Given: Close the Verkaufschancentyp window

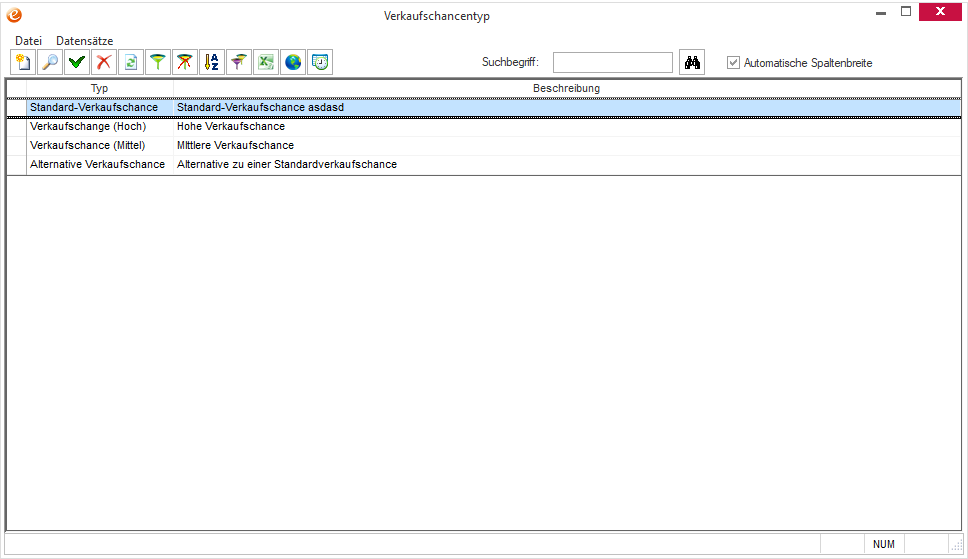Looking at the screenshot, I should pos(940,12).
